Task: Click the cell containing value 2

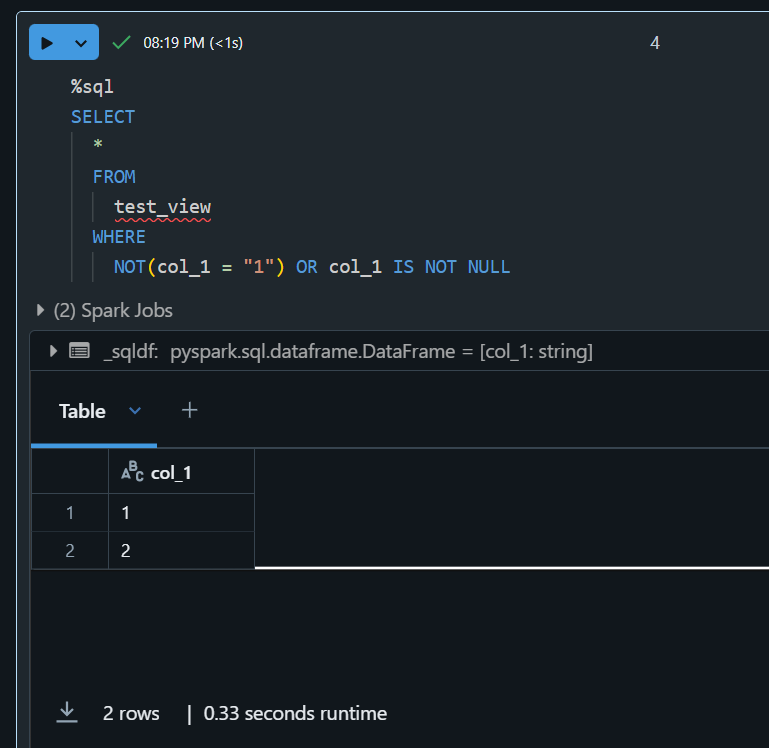Action: tap(181, 550)
